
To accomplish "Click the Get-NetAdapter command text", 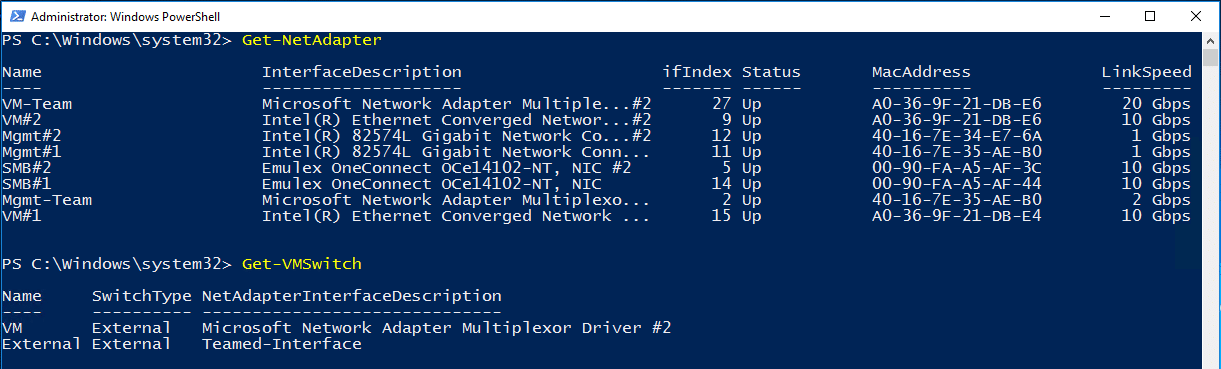I will point(312,40).
